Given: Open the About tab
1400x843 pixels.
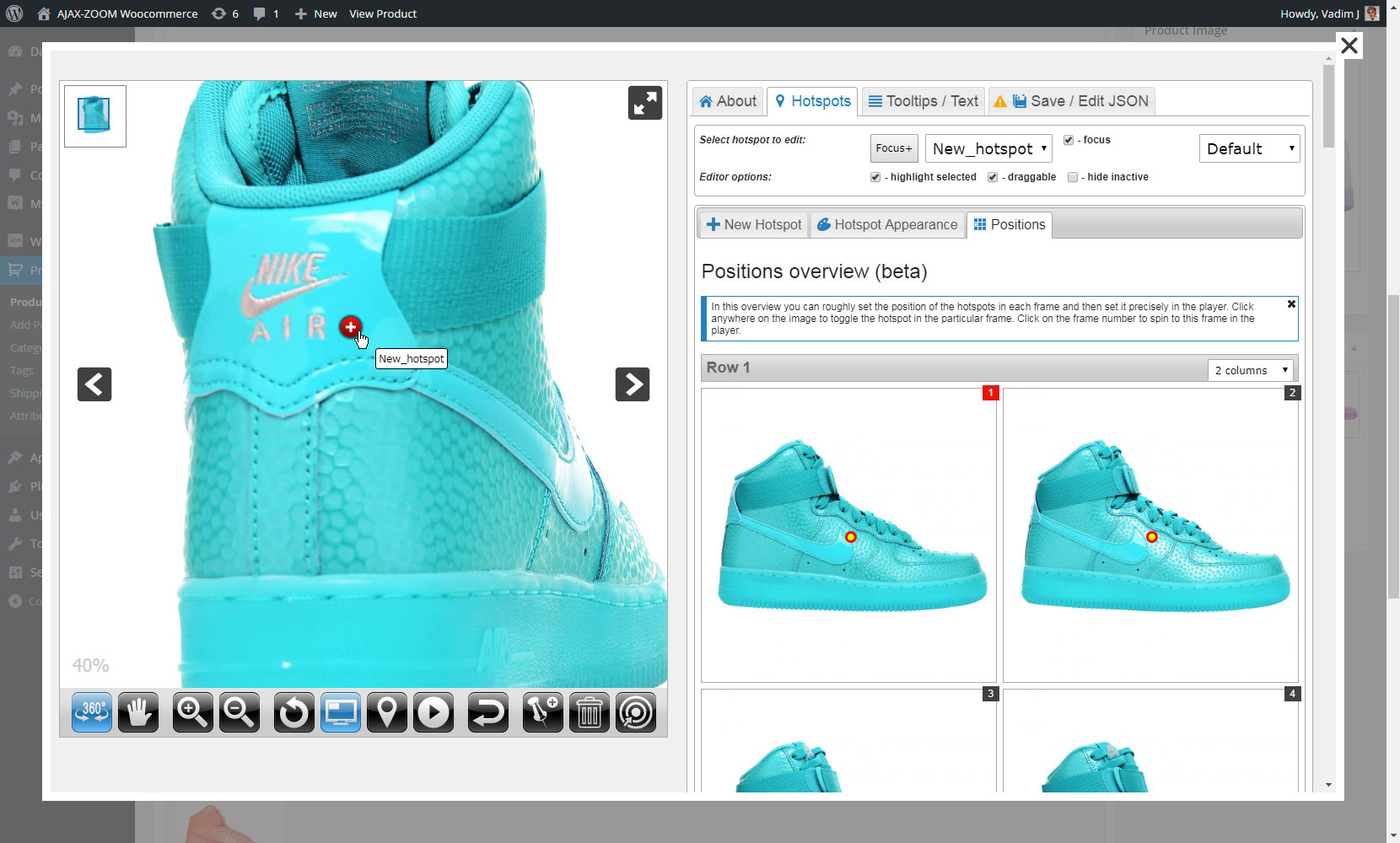Looking at the screenshot, I should click(x=728, y=101).
